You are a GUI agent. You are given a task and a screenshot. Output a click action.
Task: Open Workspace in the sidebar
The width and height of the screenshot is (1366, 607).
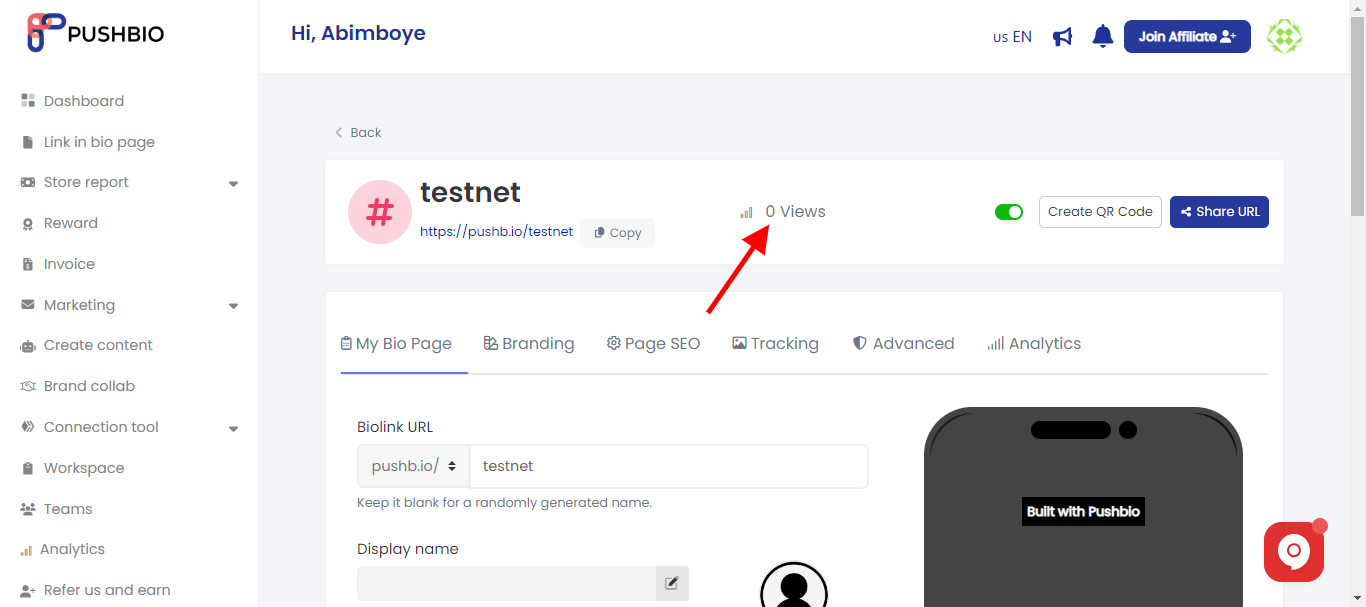[x=84, y=468]
